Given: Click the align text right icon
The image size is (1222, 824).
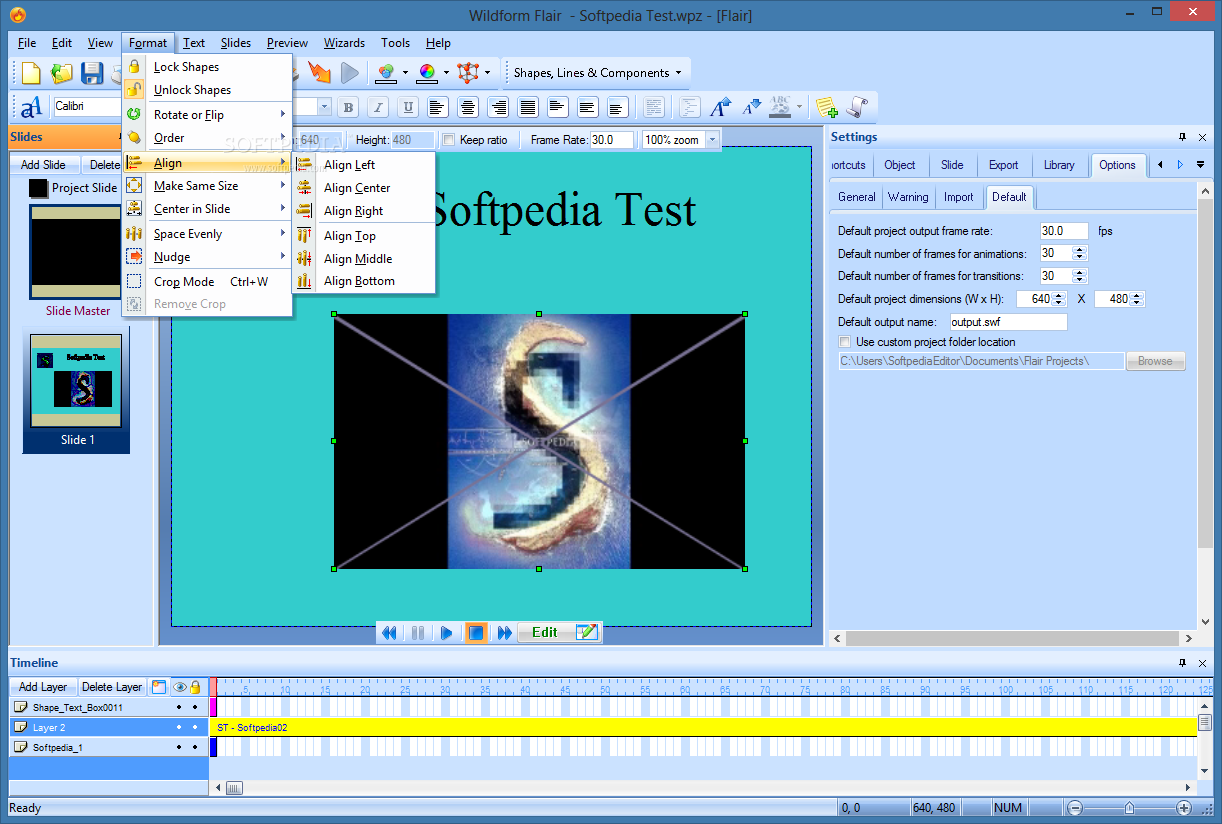Looking at the screenshot, I should point(497,107).
